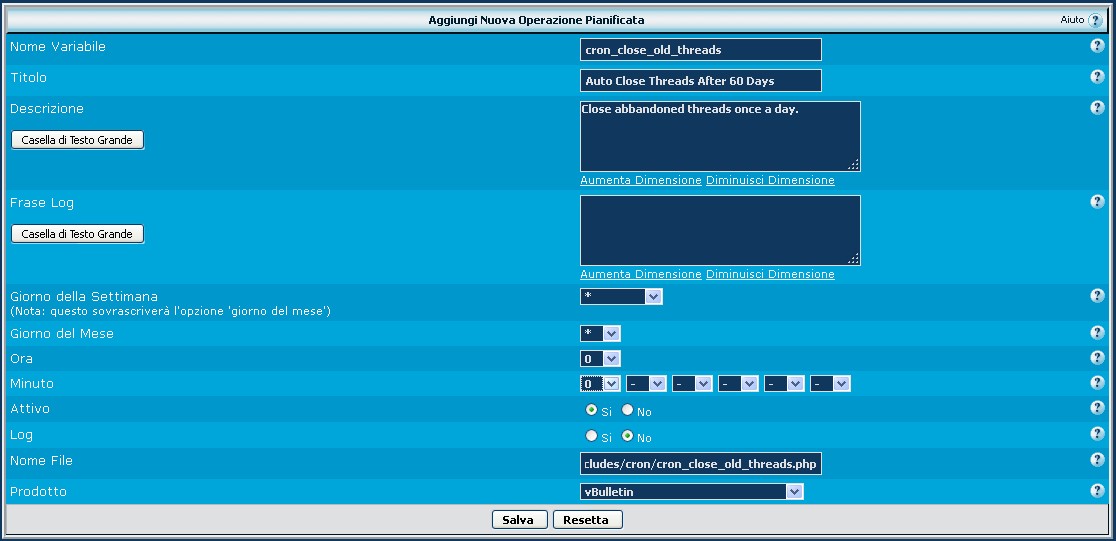Click Diminuisci Dimensione link under Frase Log
The image size is (1116, 541).
[x=770, y=274]
